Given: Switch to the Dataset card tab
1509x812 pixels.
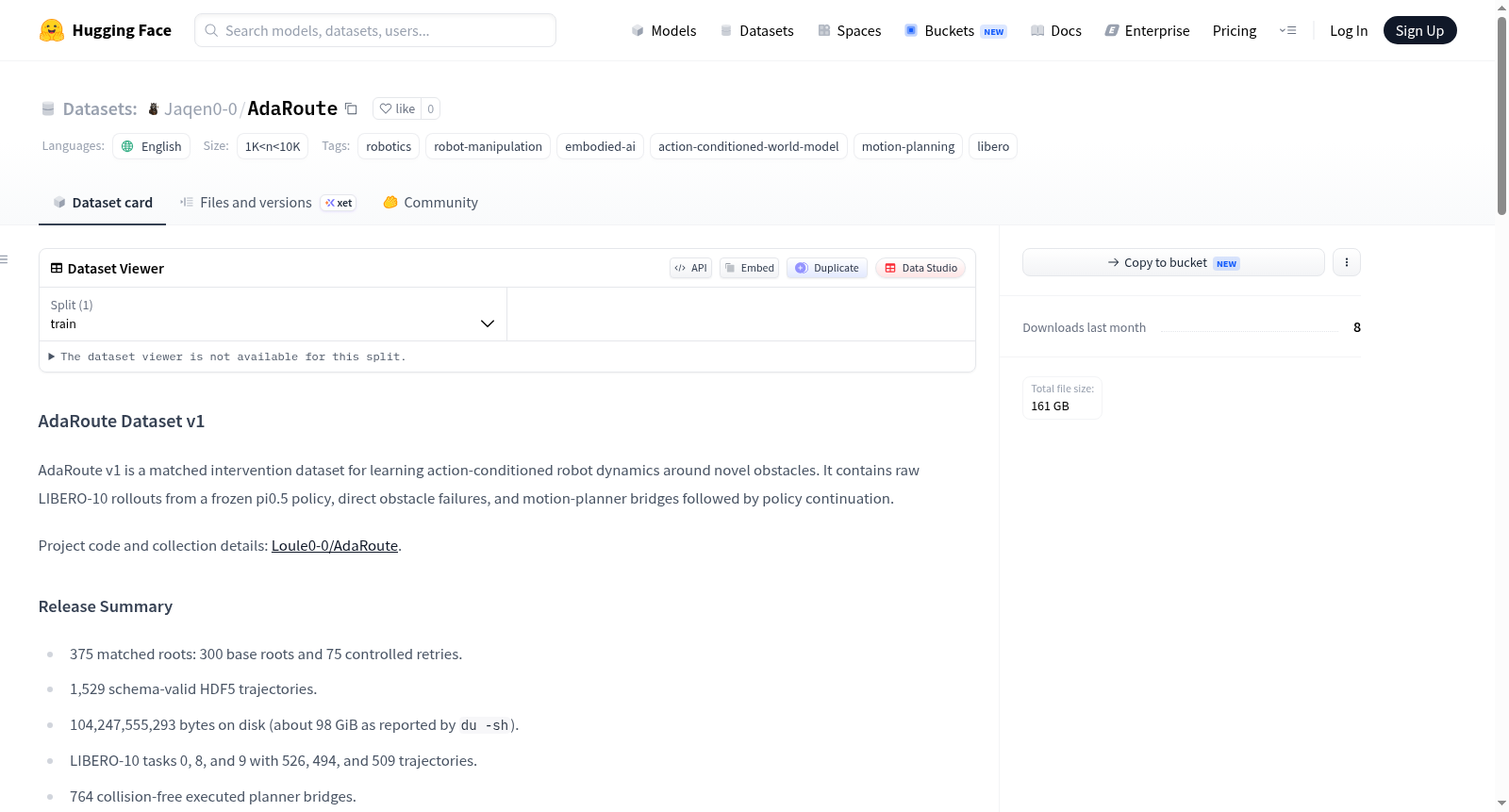Looking at the screenshot, I should point(102,203).
